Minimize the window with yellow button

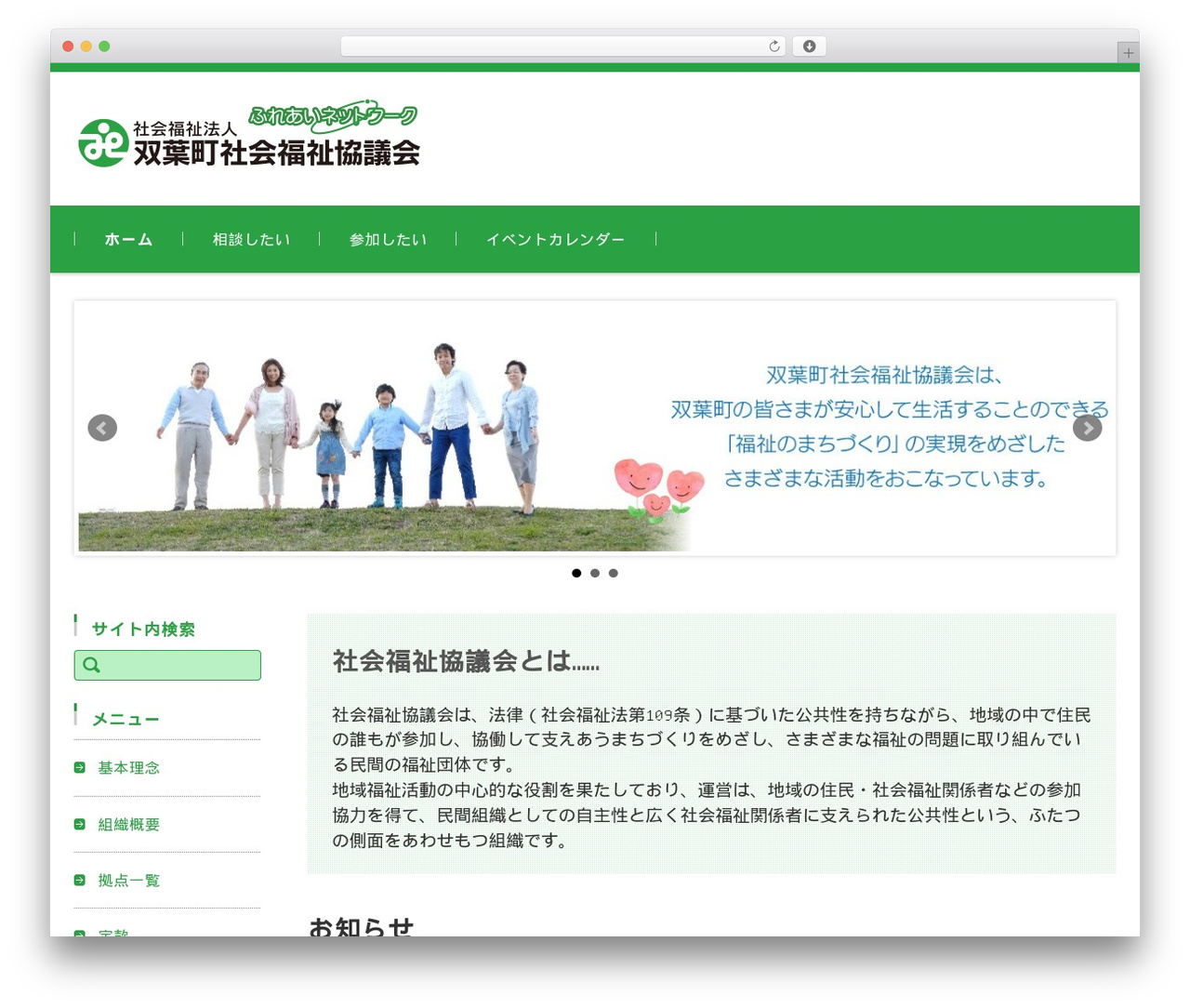[x=86, y=46]
